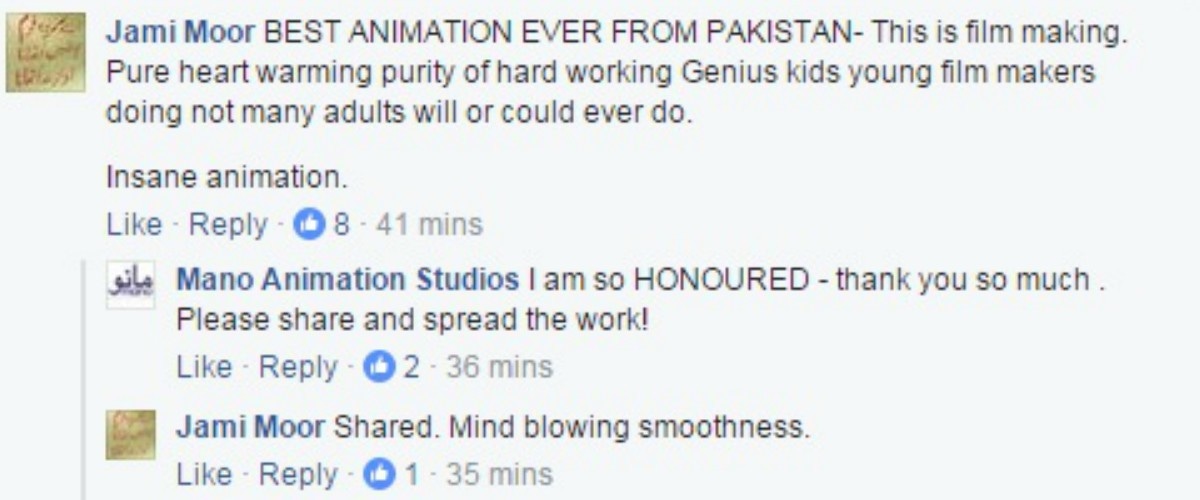
Task: View the 8 reactions count on top comment
Action: click(x=342, y=225)
